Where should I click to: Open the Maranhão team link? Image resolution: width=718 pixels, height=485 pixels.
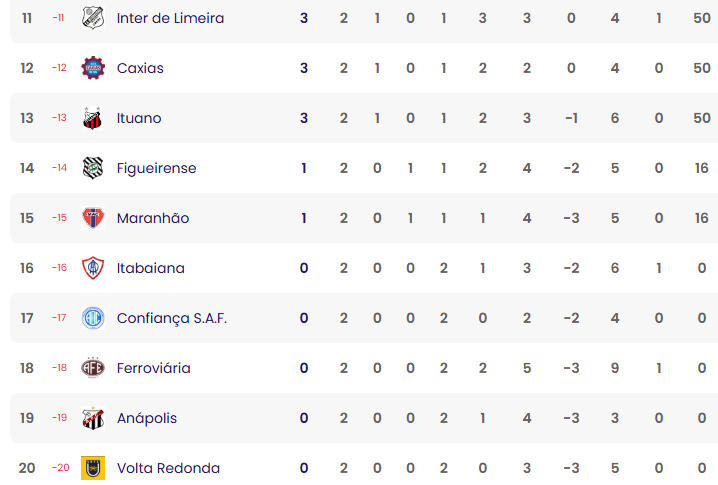tap(153, 218)
